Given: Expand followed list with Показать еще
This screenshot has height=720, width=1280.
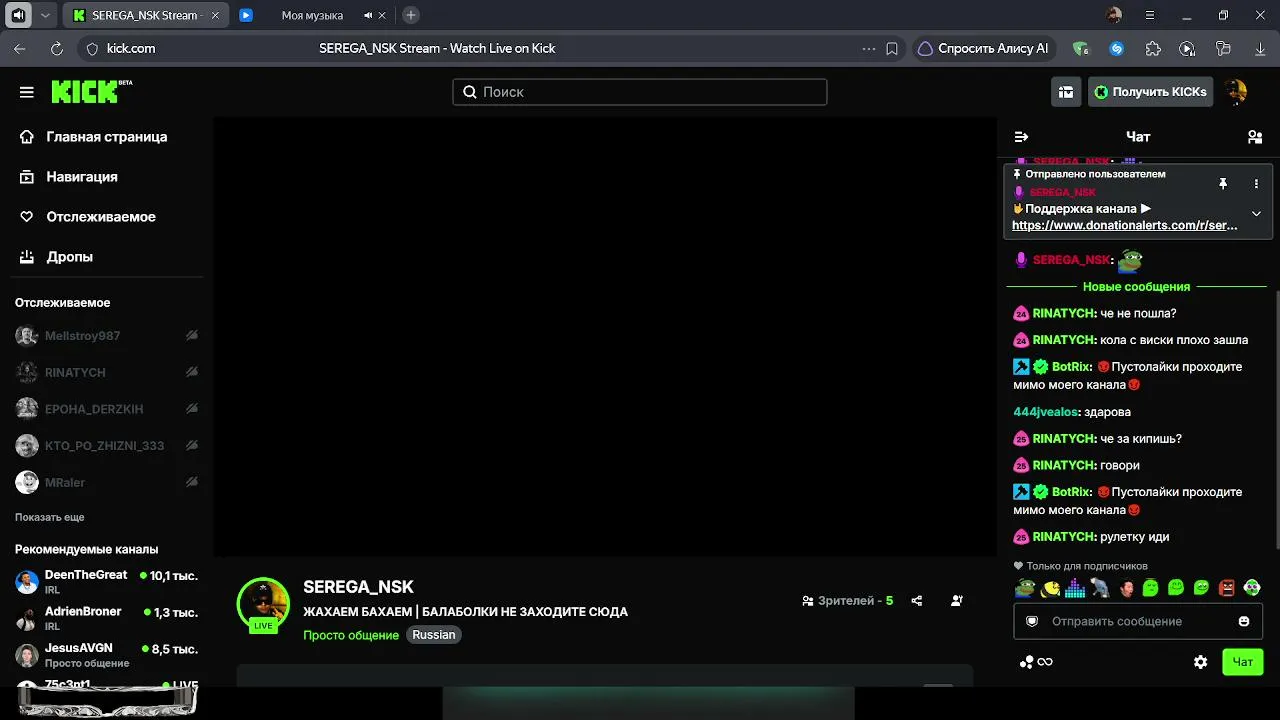Looking at the screenshot, I should tap(49, 517).
